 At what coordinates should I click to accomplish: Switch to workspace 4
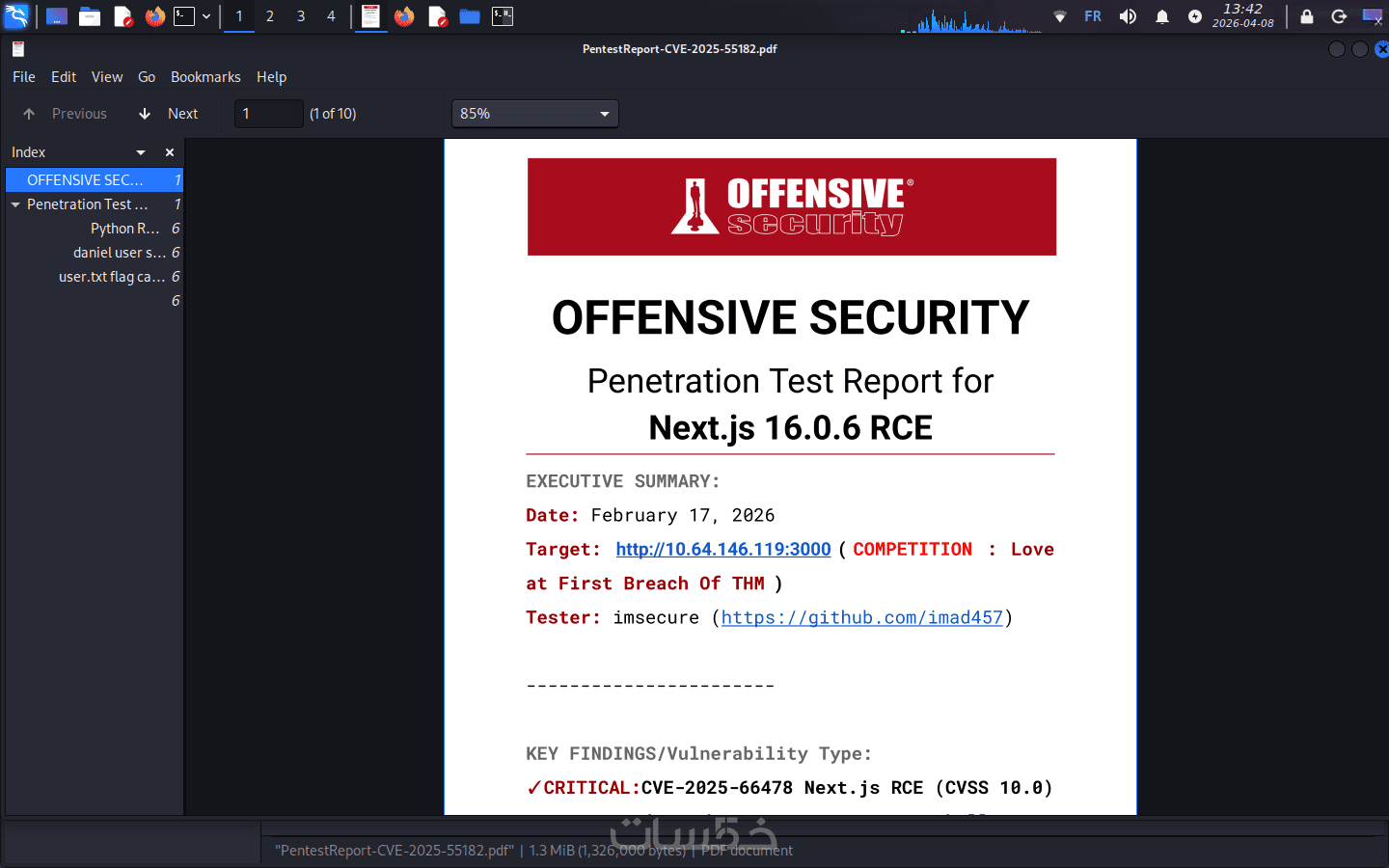click(331, 16)
